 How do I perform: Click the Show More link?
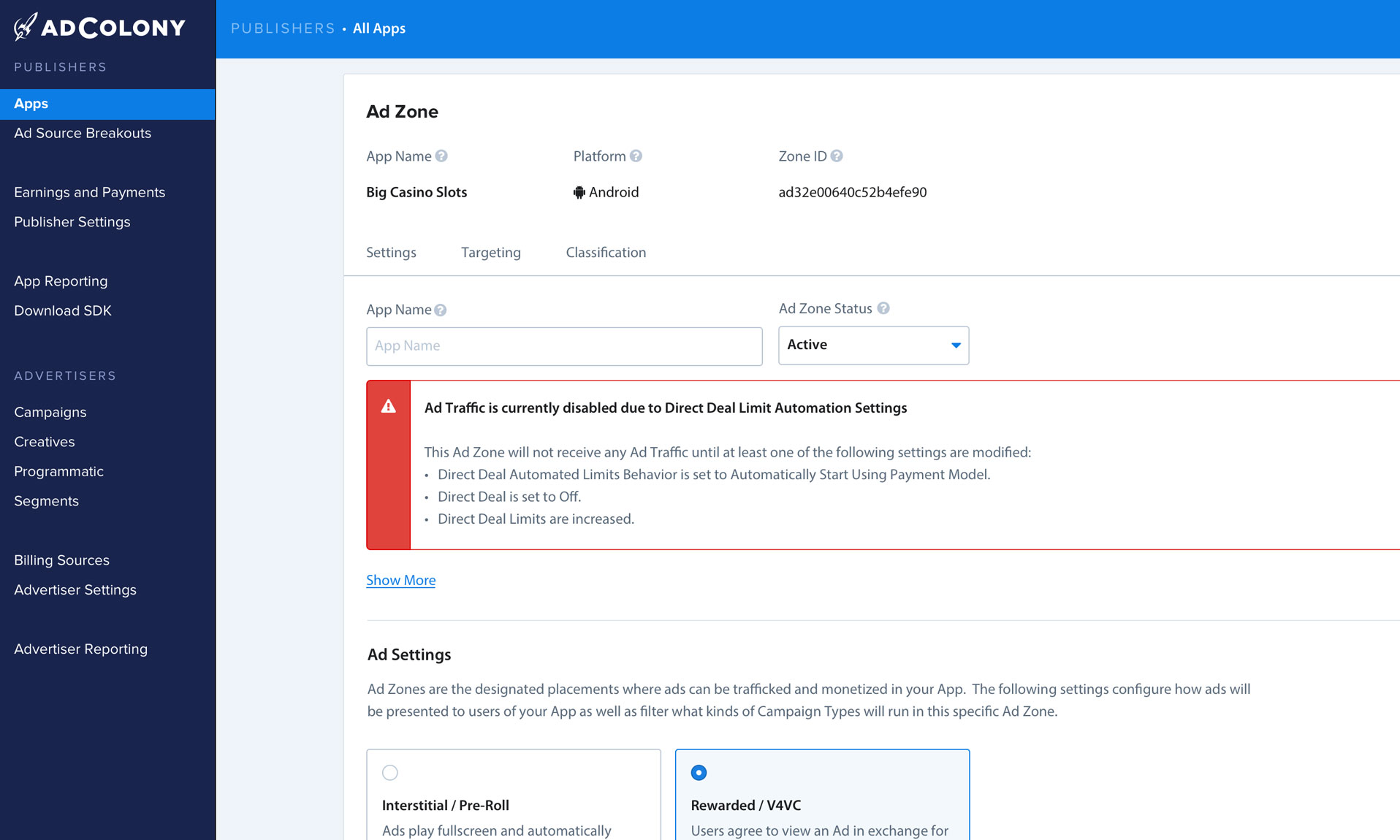click(400, 580)
